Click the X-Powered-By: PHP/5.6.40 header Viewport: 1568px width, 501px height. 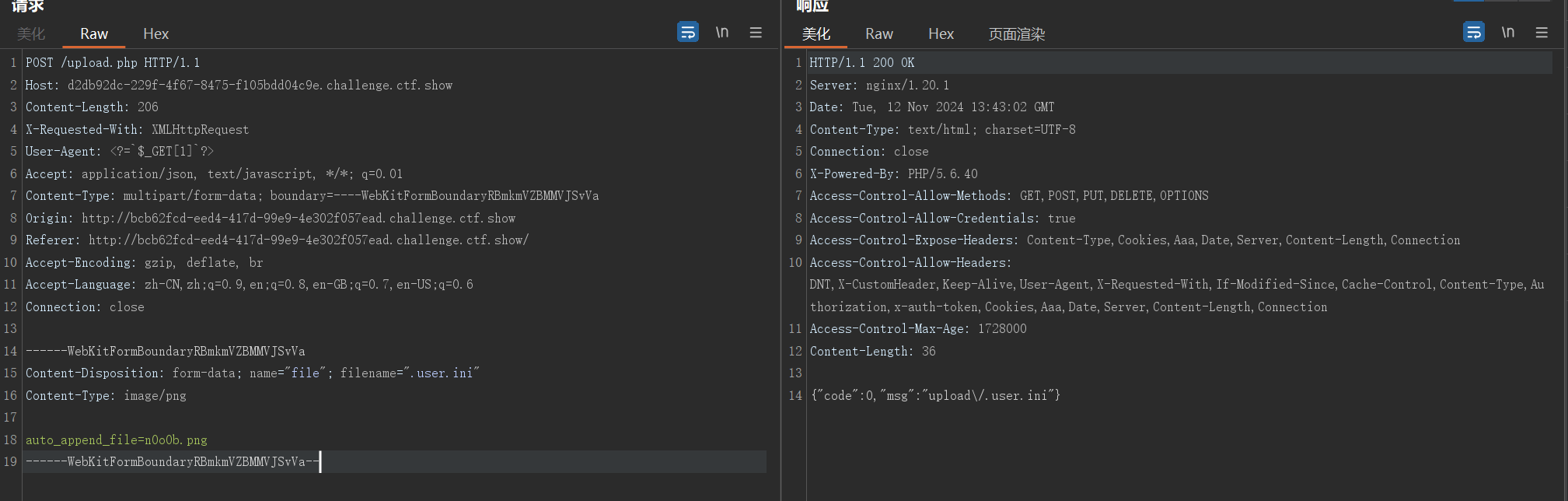894,173
